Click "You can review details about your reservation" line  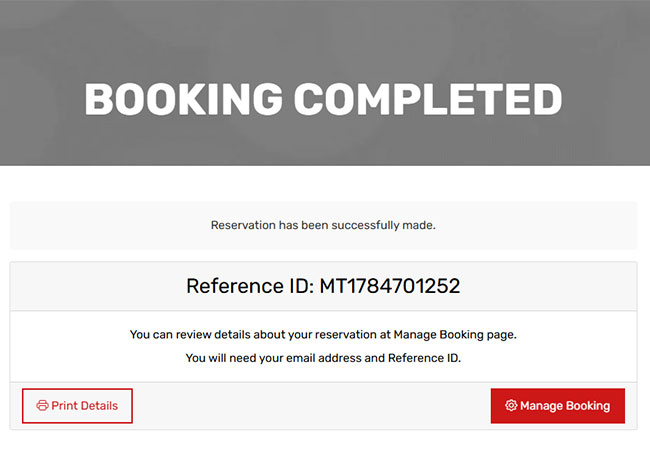[323, 334]
